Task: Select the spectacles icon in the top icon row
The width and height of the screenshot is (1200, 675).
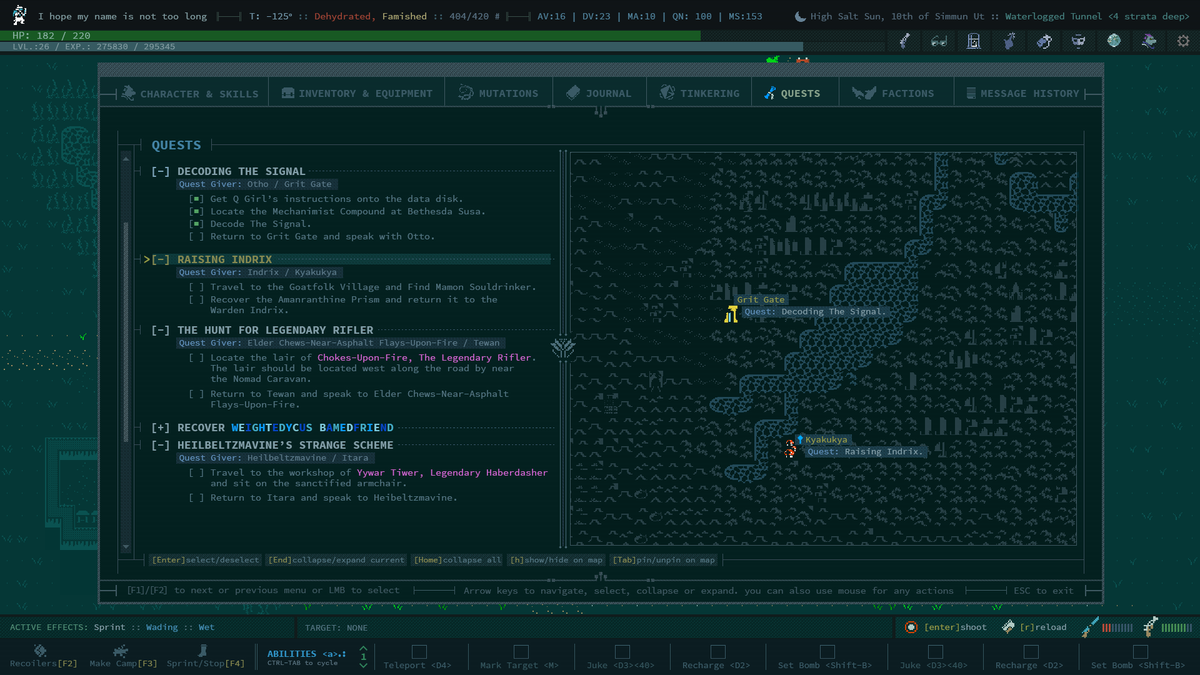Action: click(938, 40)
